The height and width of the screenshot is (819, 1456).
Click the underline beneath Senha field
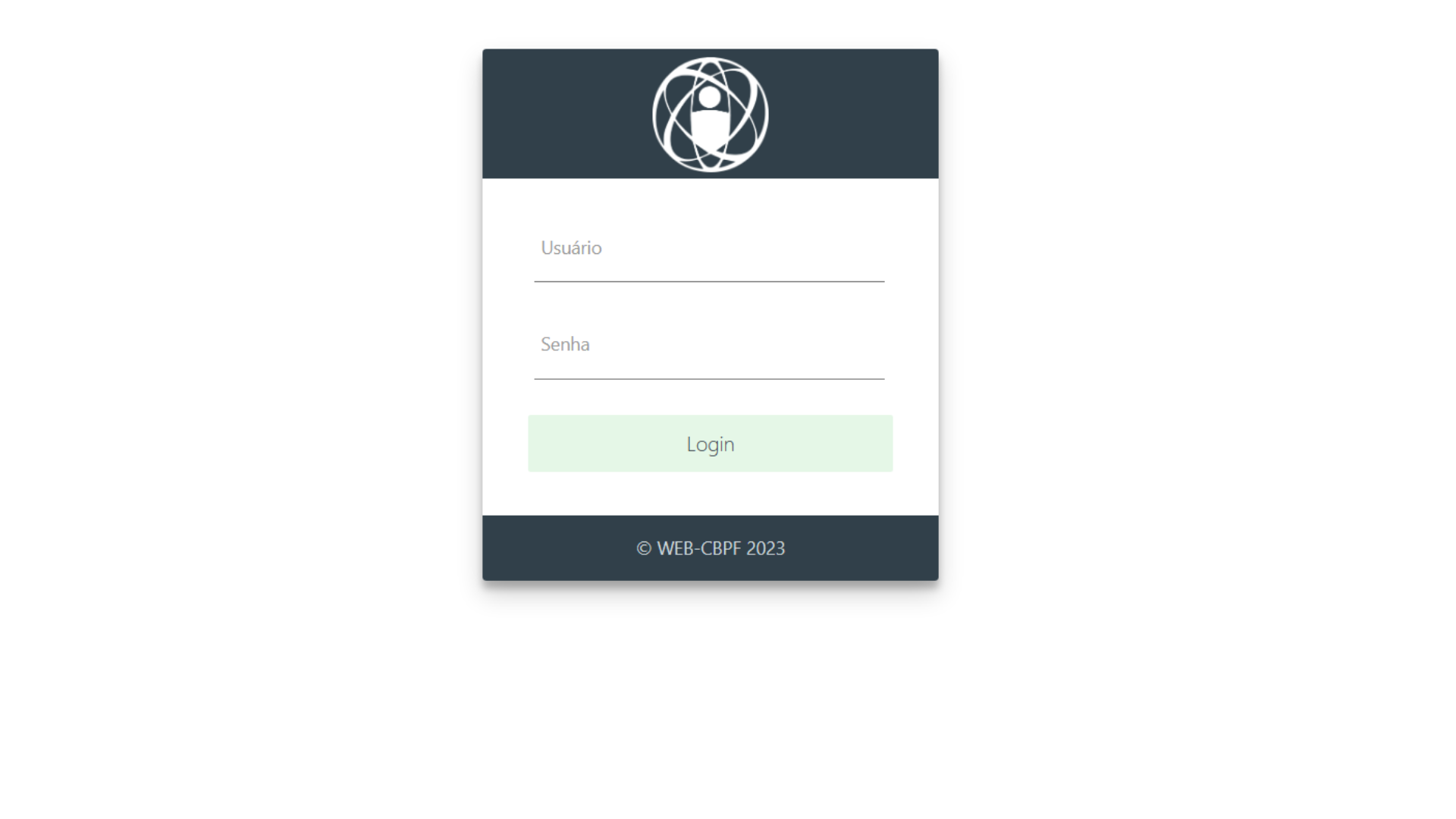pos(709,378)
